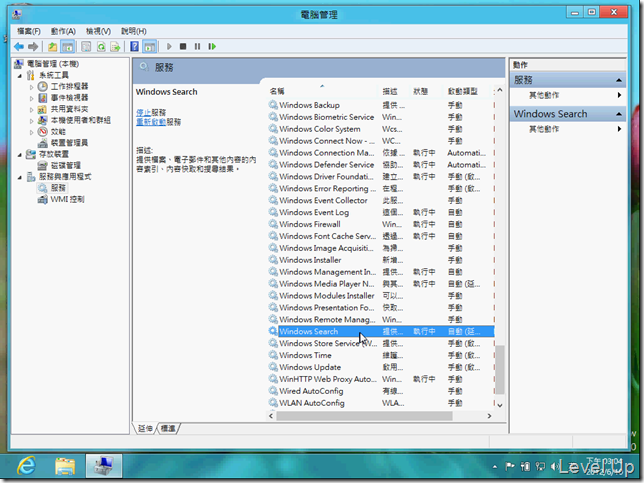Collapse the 服務 actions section arrow
The image size is (644, 483).
click(x=619, y=80)
